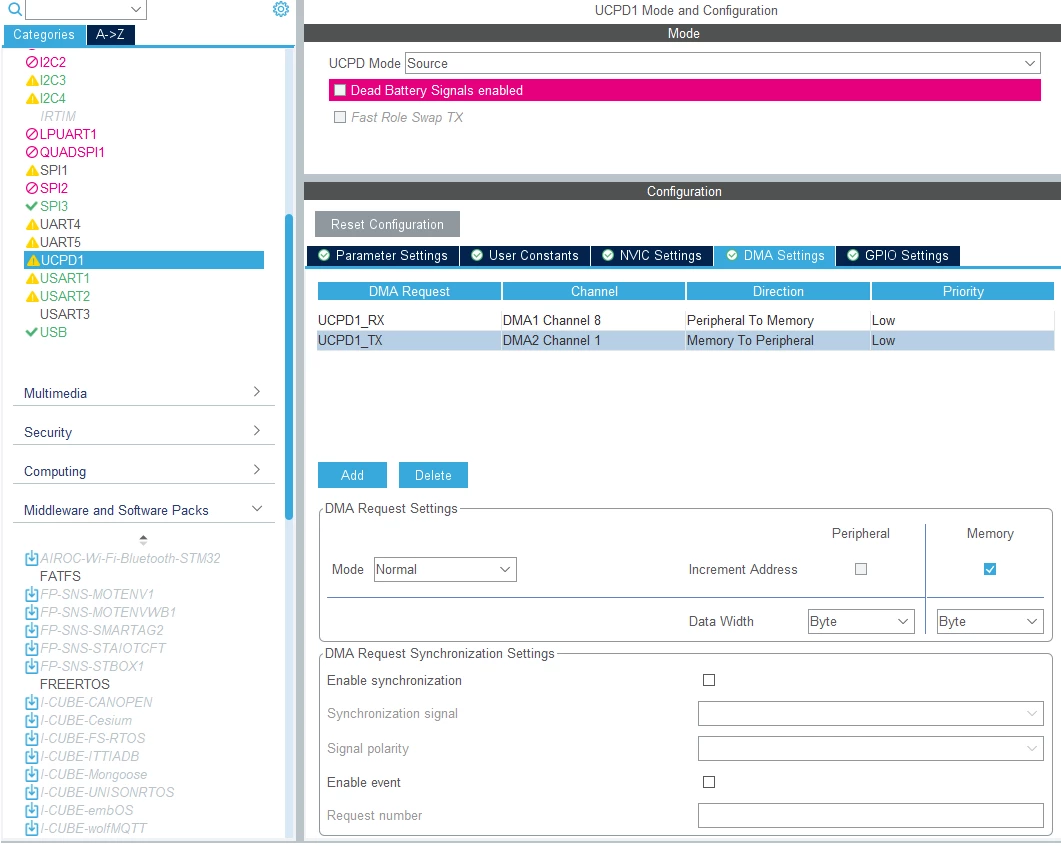The width and height of the screenshot is (1061, 846).
Task: Click Priority column header
Action: point(963,292)
